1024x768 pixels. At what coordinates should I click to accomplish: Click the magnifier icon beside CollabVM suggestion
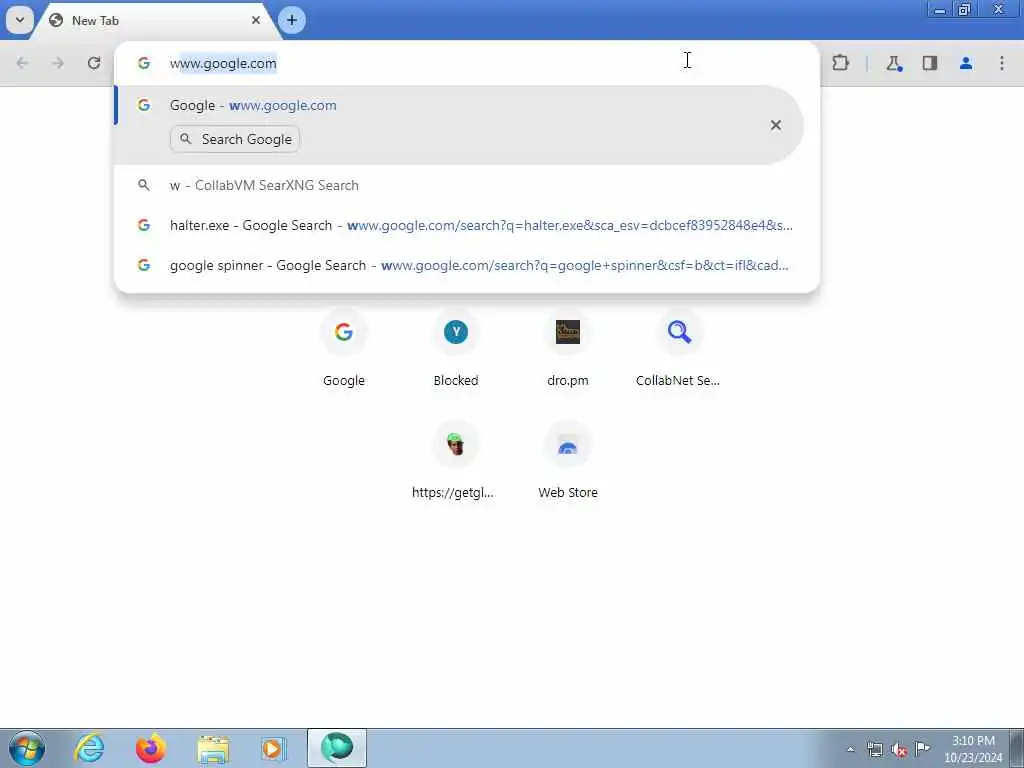[x=144, y=185]
